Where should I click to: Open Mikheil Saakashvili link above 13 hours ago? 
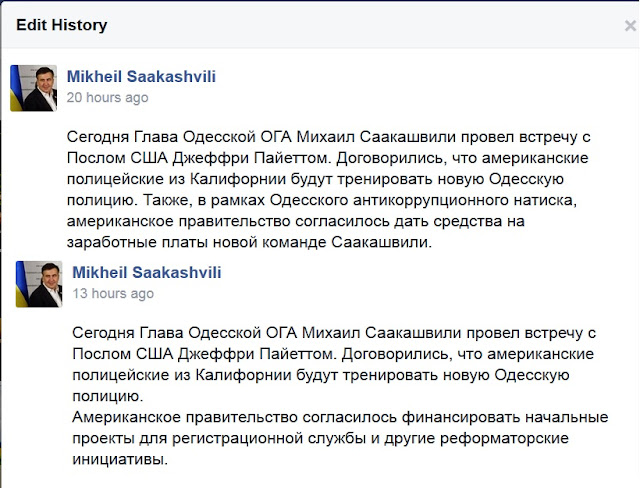click(x=147, y=272)
